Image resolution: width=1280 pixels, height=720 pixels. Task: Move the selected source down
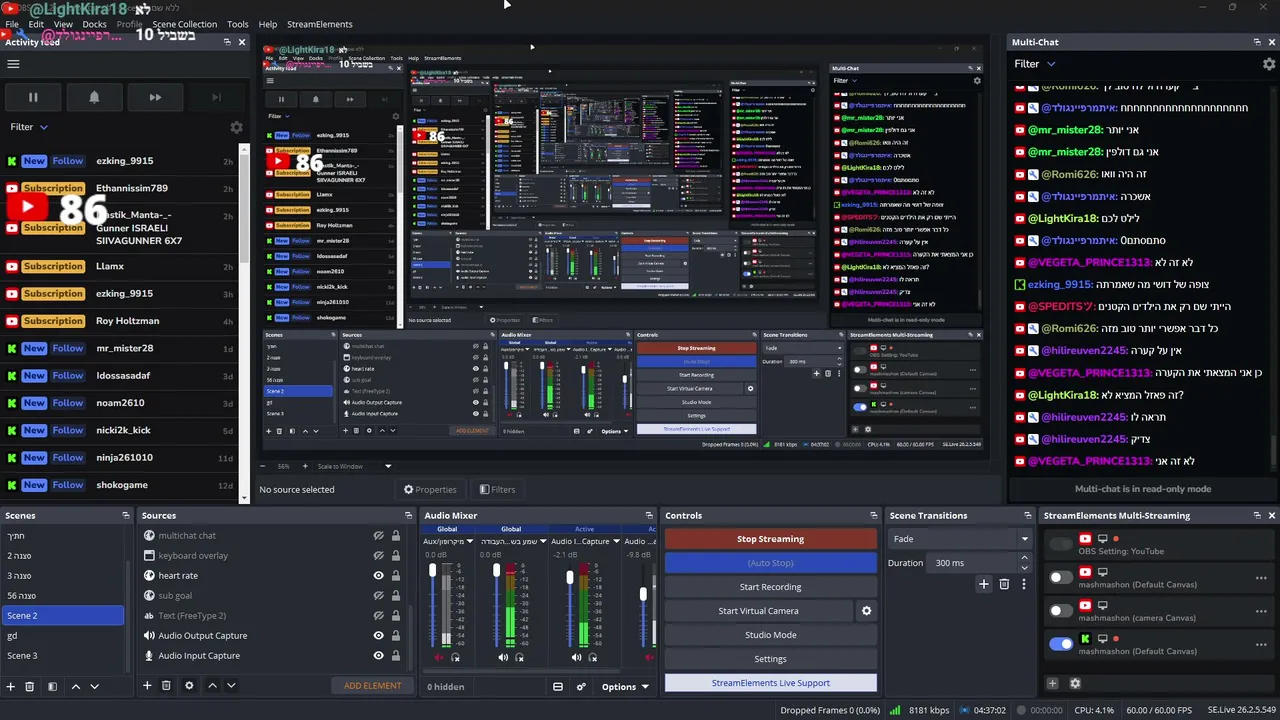[231, 686]
